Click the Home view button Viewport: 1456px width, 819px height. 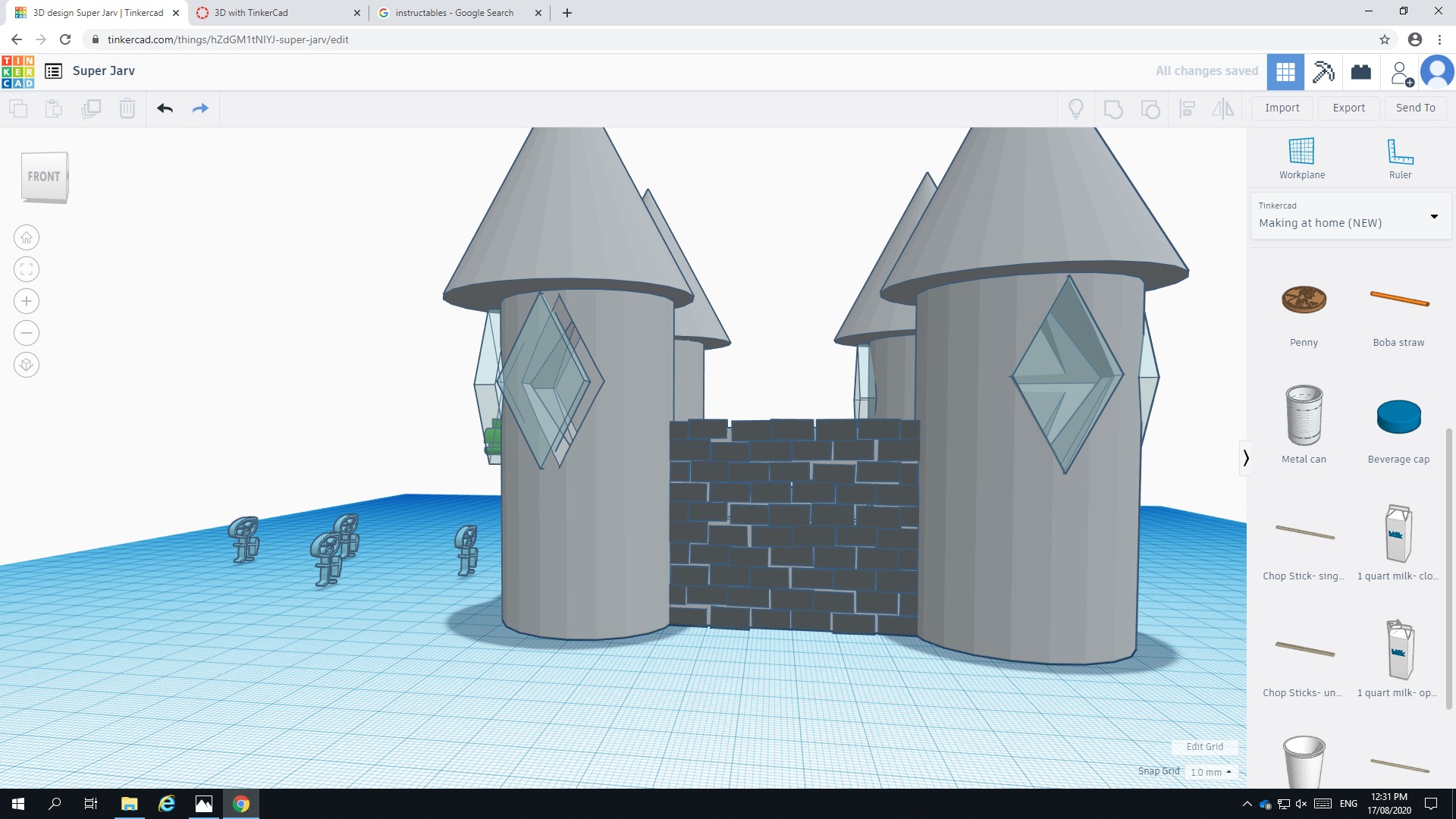27,238
